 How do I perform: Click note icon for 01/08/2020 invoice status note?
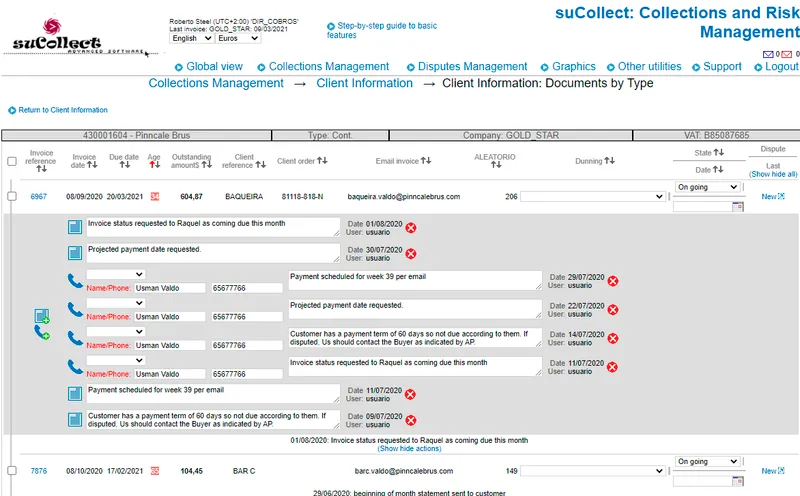point(75,227)
